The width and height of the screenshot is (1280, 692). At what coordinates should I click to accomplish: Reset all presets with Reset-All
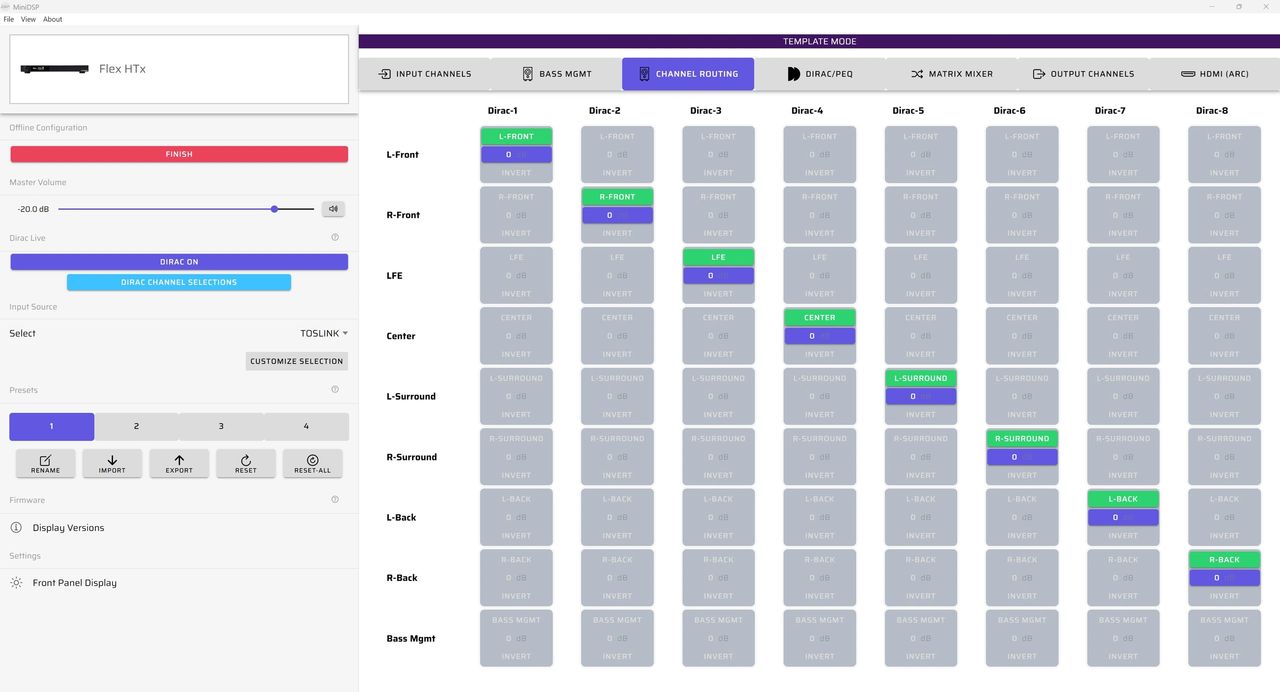[x=312, y=463]
